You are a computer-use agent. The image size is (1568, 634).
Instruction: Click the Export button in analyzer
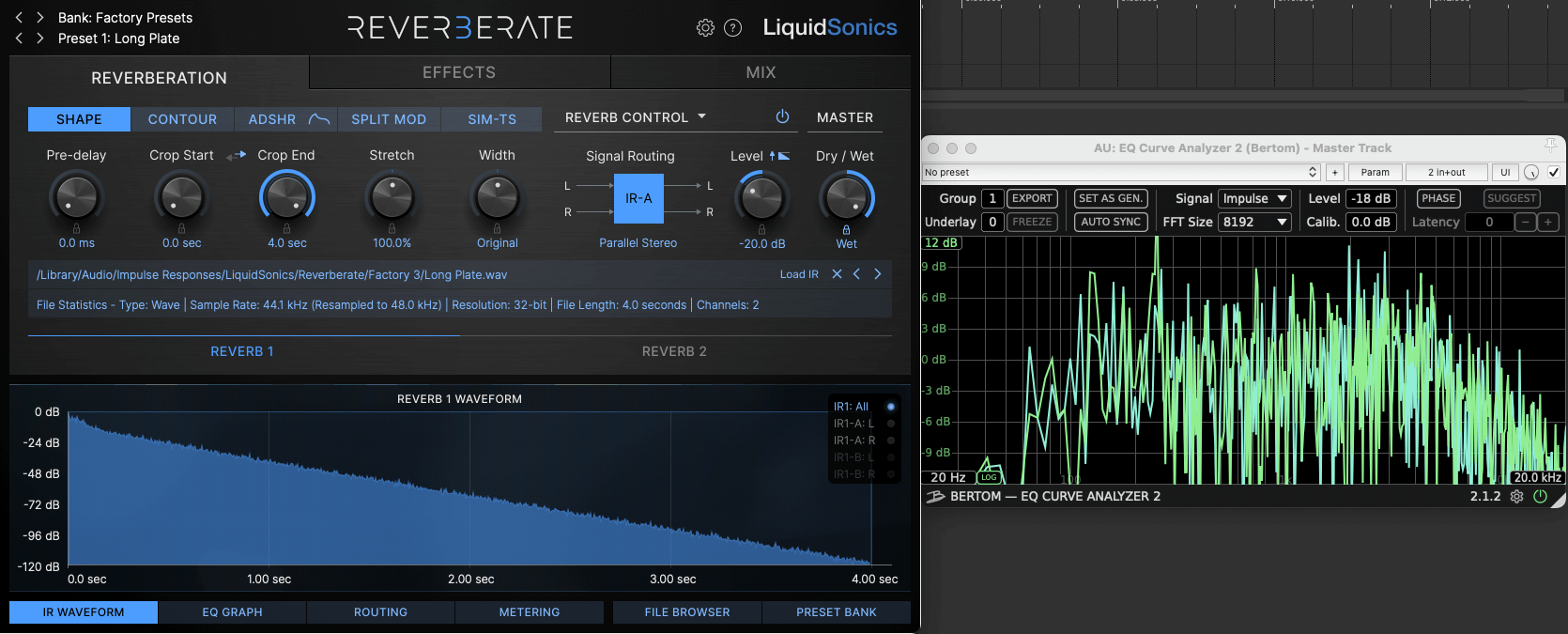pyautogui.click(x=1032, y=198)
